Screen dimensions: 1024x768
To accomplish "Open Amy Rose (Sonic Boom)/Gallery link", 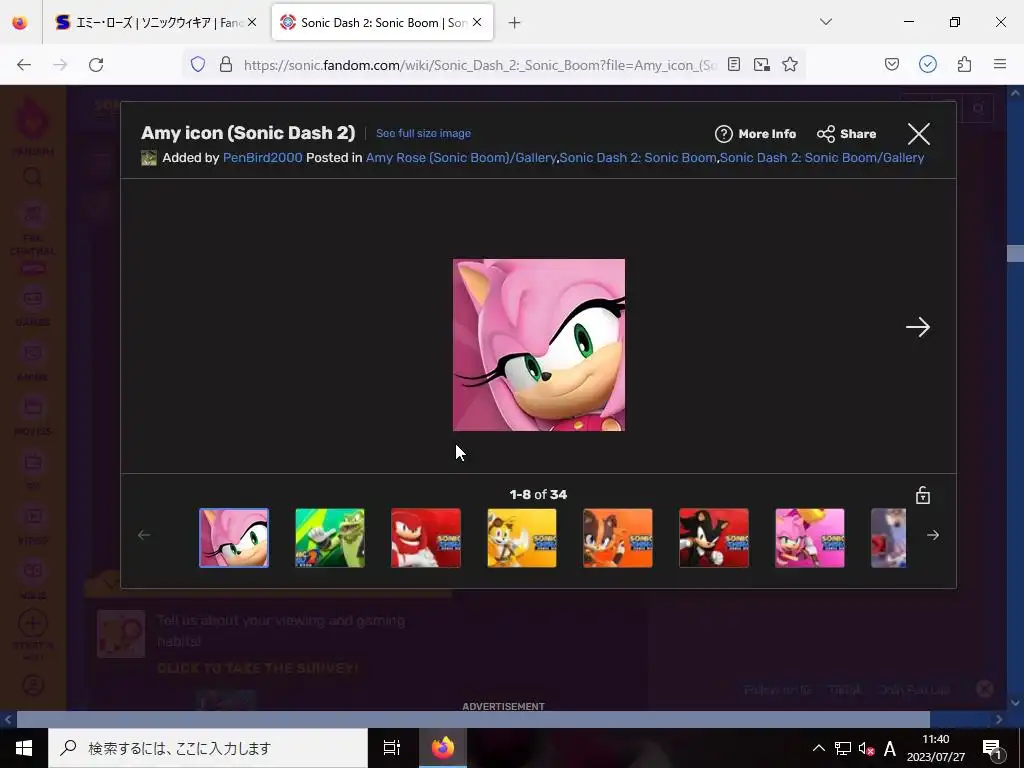I will pyautogui.click(x=461, y=157).
